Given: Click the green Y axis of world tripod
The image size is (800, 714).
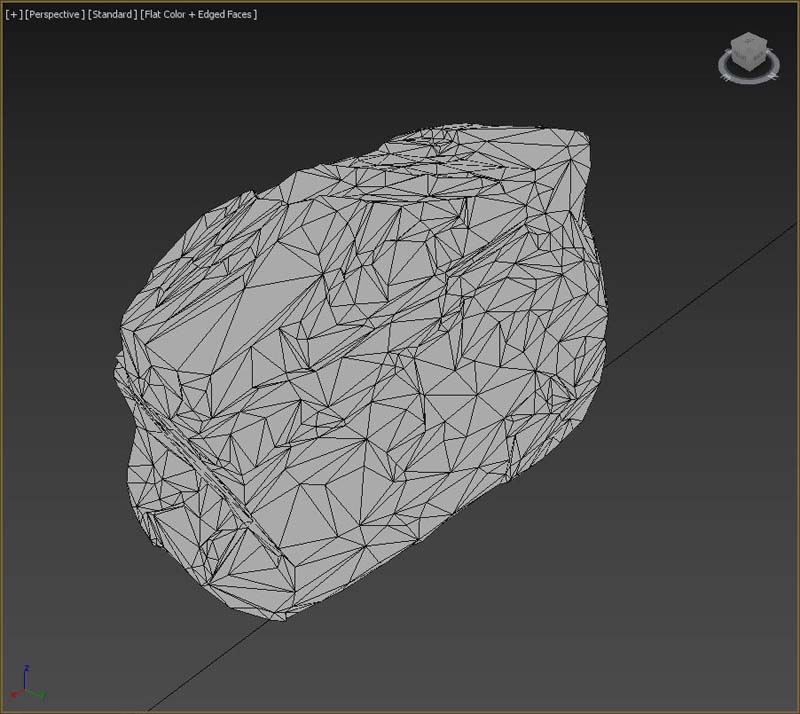Looking at the screenshot, I should 37,692.
